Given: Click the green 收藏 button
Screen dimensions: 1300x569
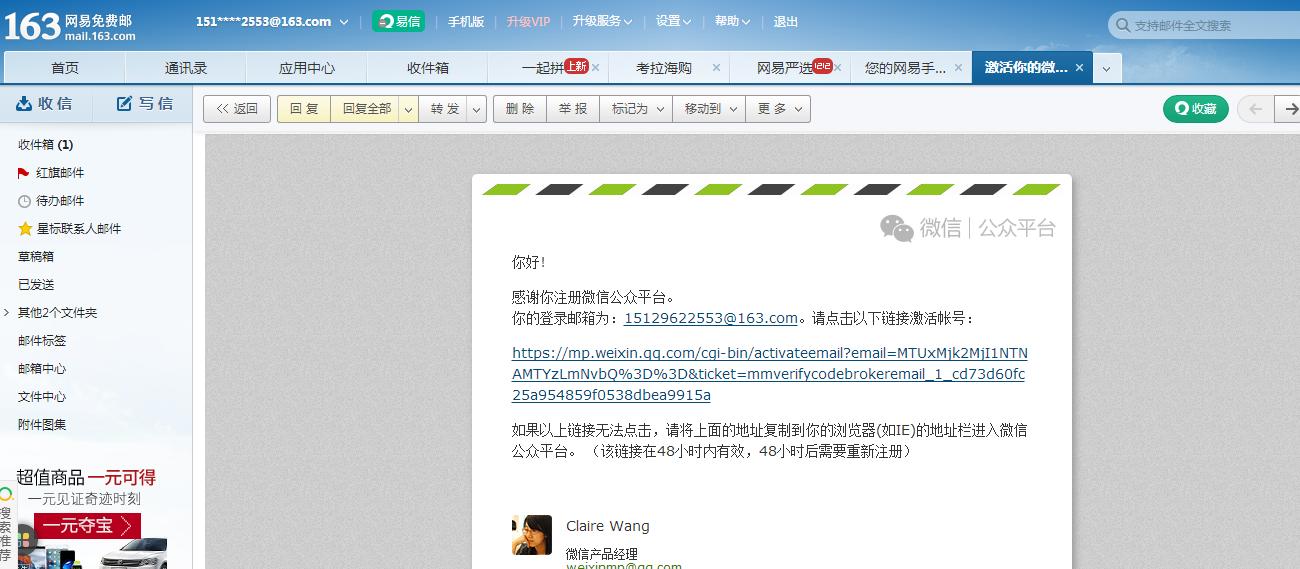Looking at the screenshot, I should (x=1195, y=109).
